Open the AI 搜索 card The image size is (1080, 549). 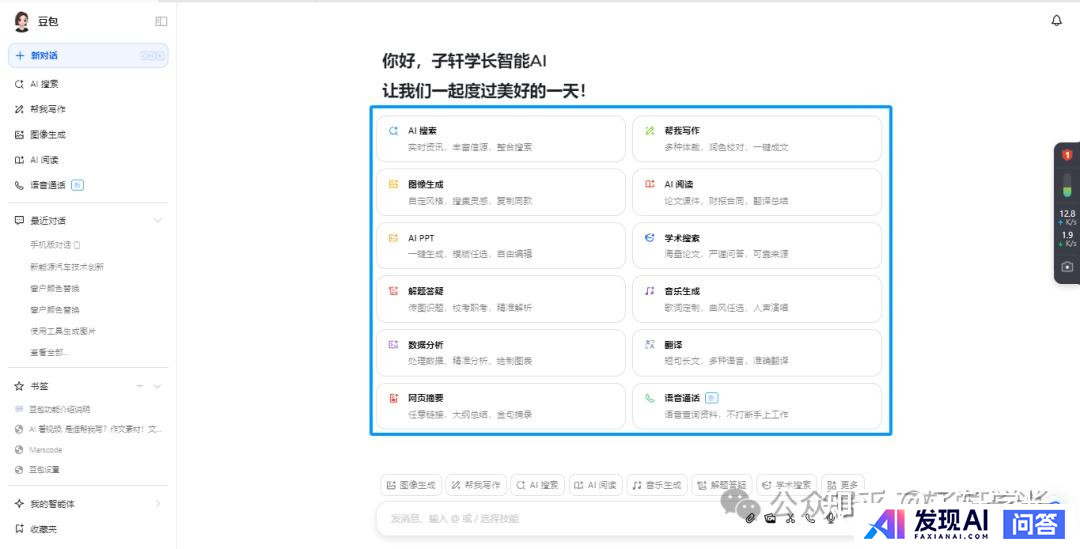(x=501, y=138)
